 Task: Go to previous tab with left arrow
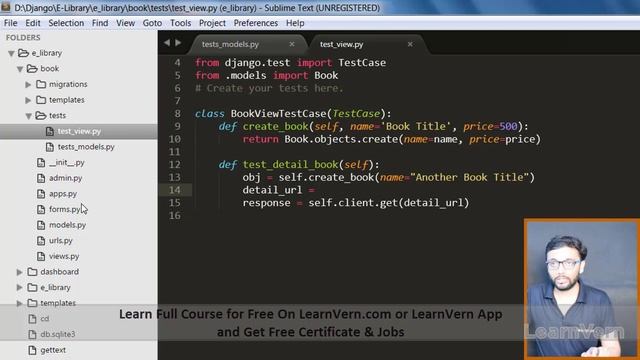point(167,42)
